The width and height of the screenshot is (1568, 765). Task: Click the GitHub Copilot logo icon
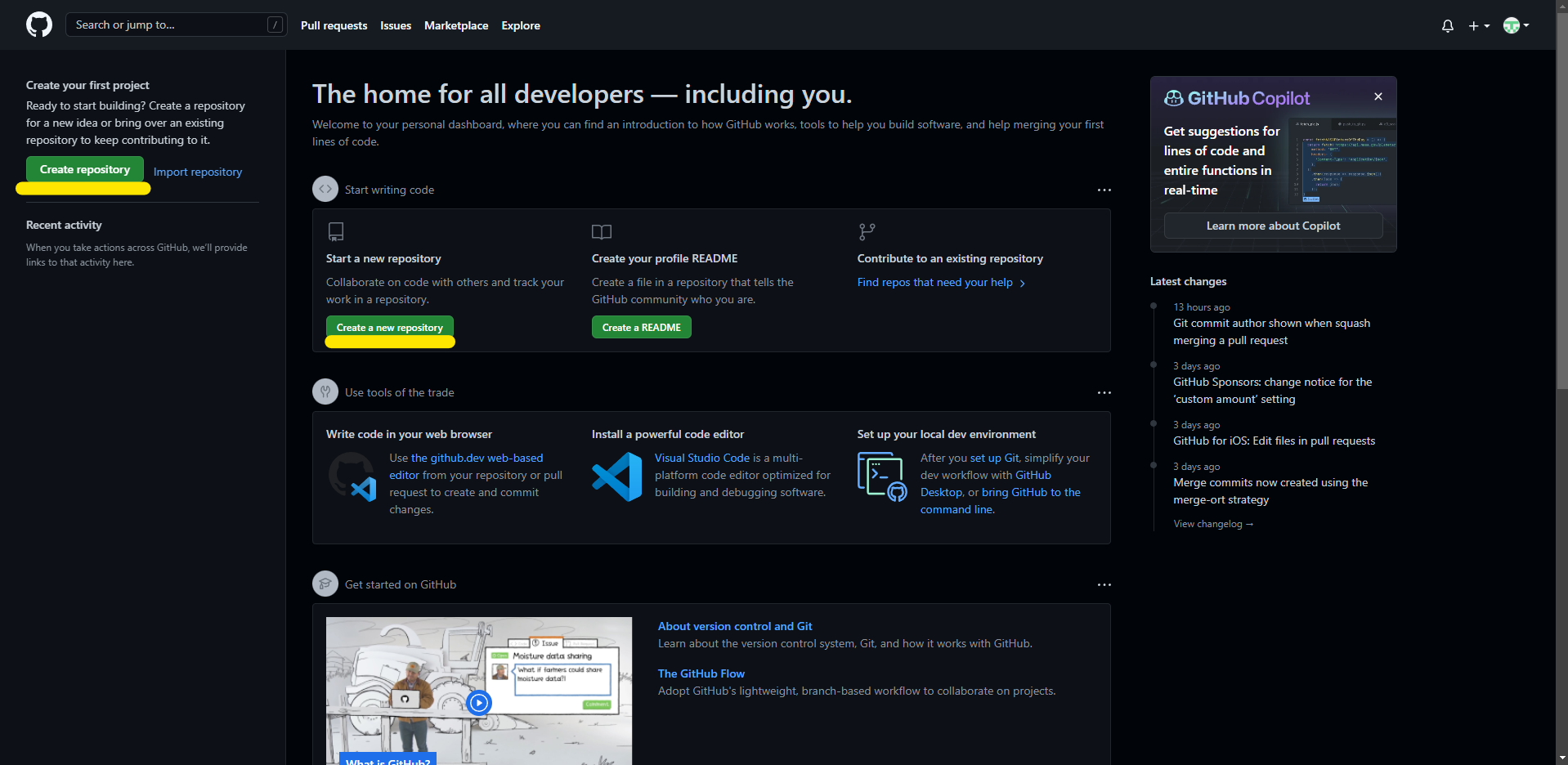1173,98
